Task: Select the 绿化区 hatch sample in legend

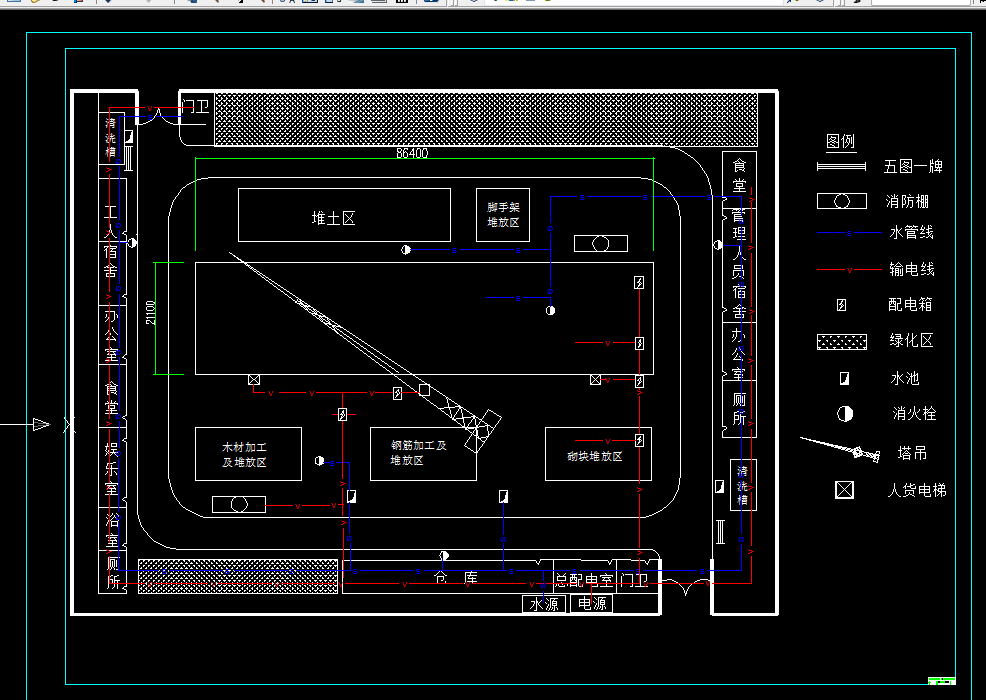Action: click(x=842, y=342)
